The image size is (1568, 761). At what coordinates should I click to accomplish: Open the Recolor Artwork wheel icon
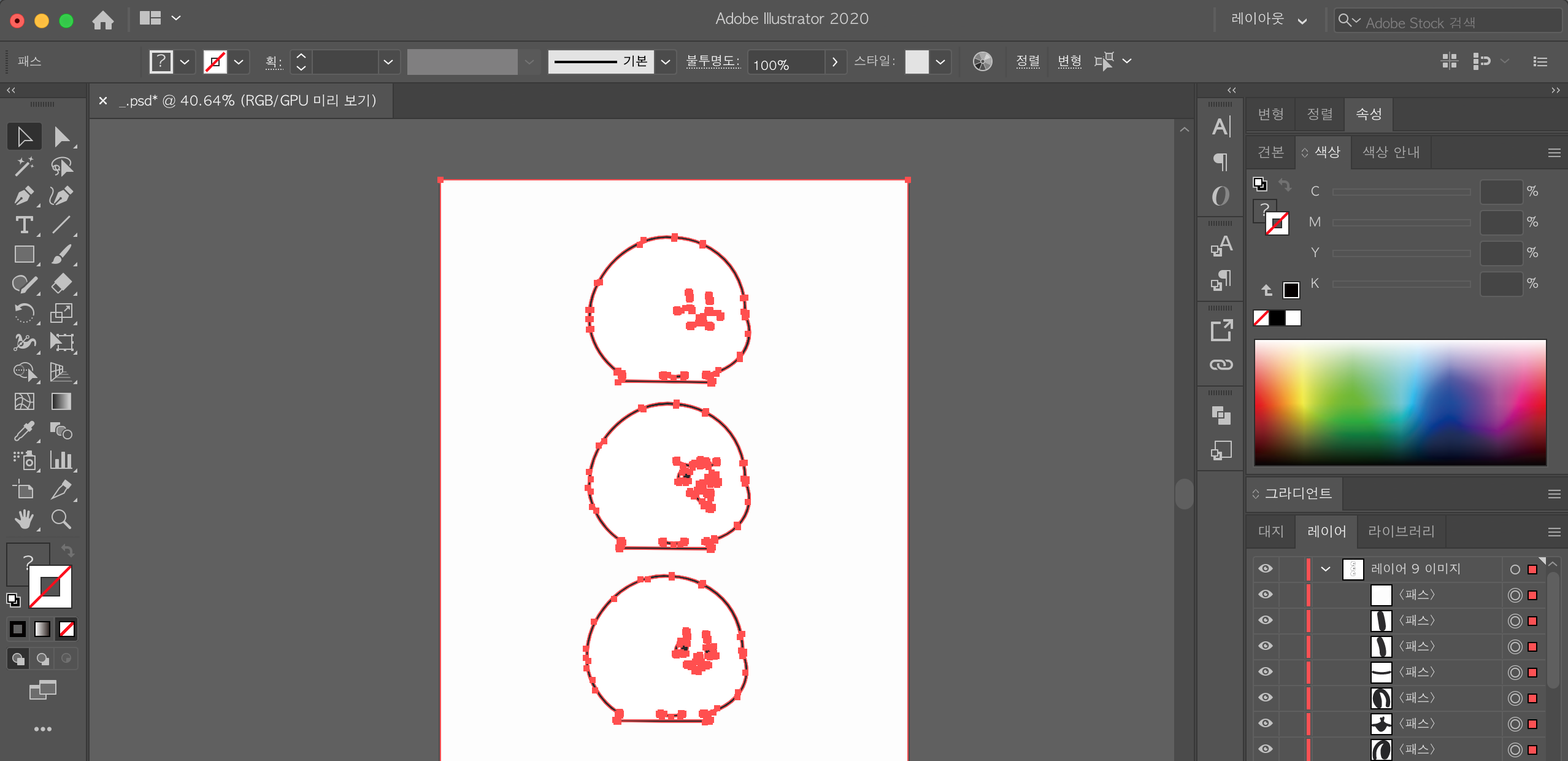(x=982, y=61)
